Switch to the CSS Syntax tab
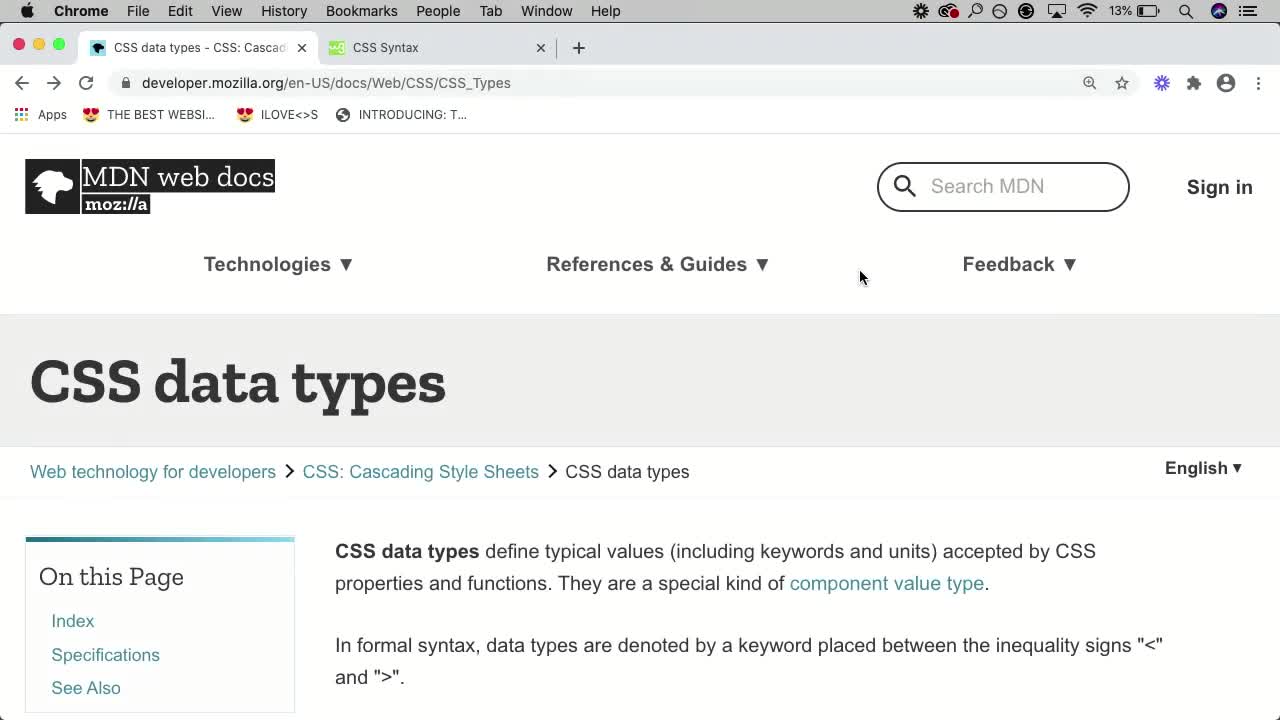1280x720 pixels. pyautogui.click(x=430, y=47)
